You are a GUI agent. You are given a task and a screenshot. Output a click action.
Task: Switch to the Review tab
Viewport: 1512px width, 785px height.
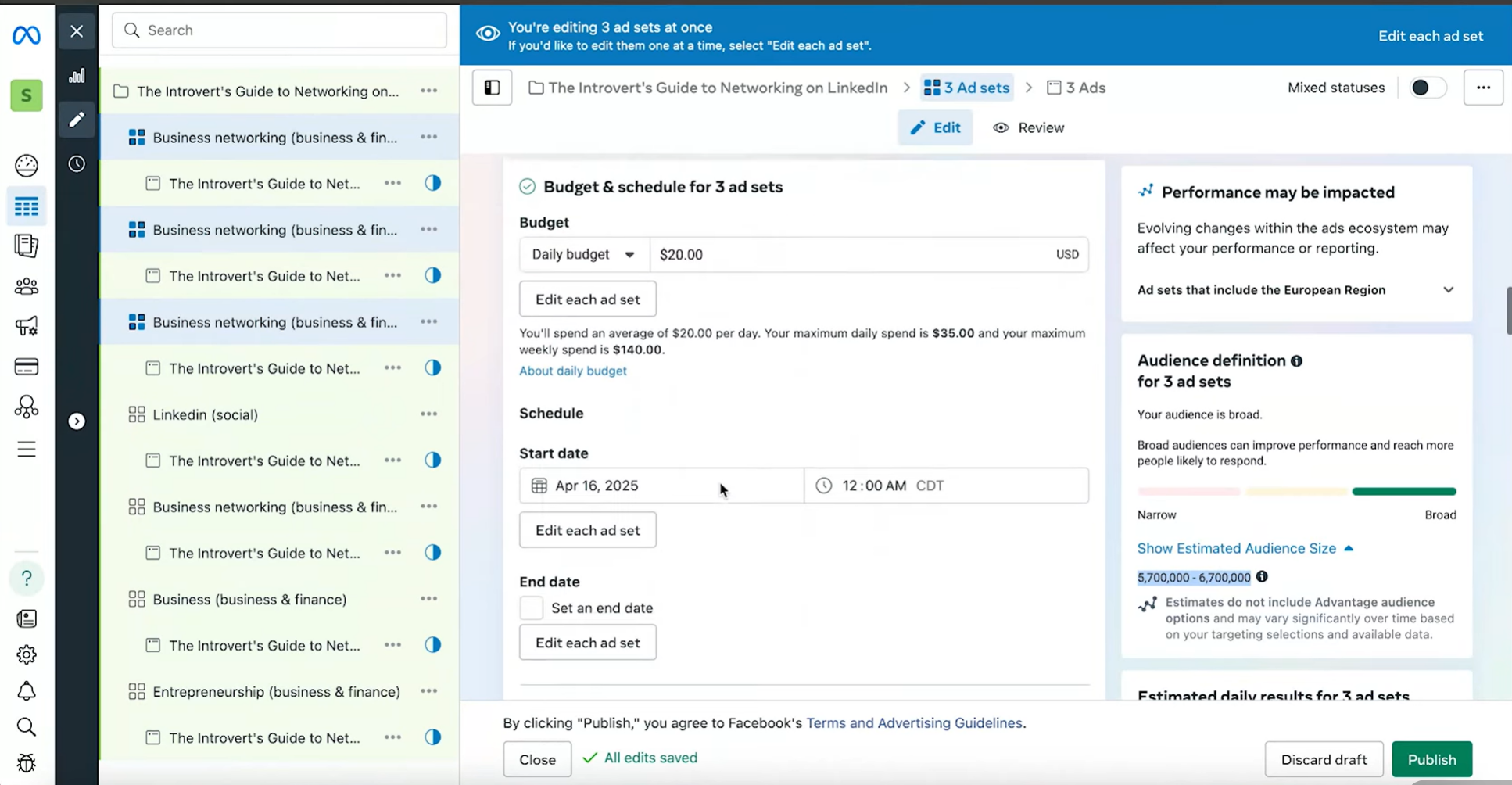pos(1029,127)
